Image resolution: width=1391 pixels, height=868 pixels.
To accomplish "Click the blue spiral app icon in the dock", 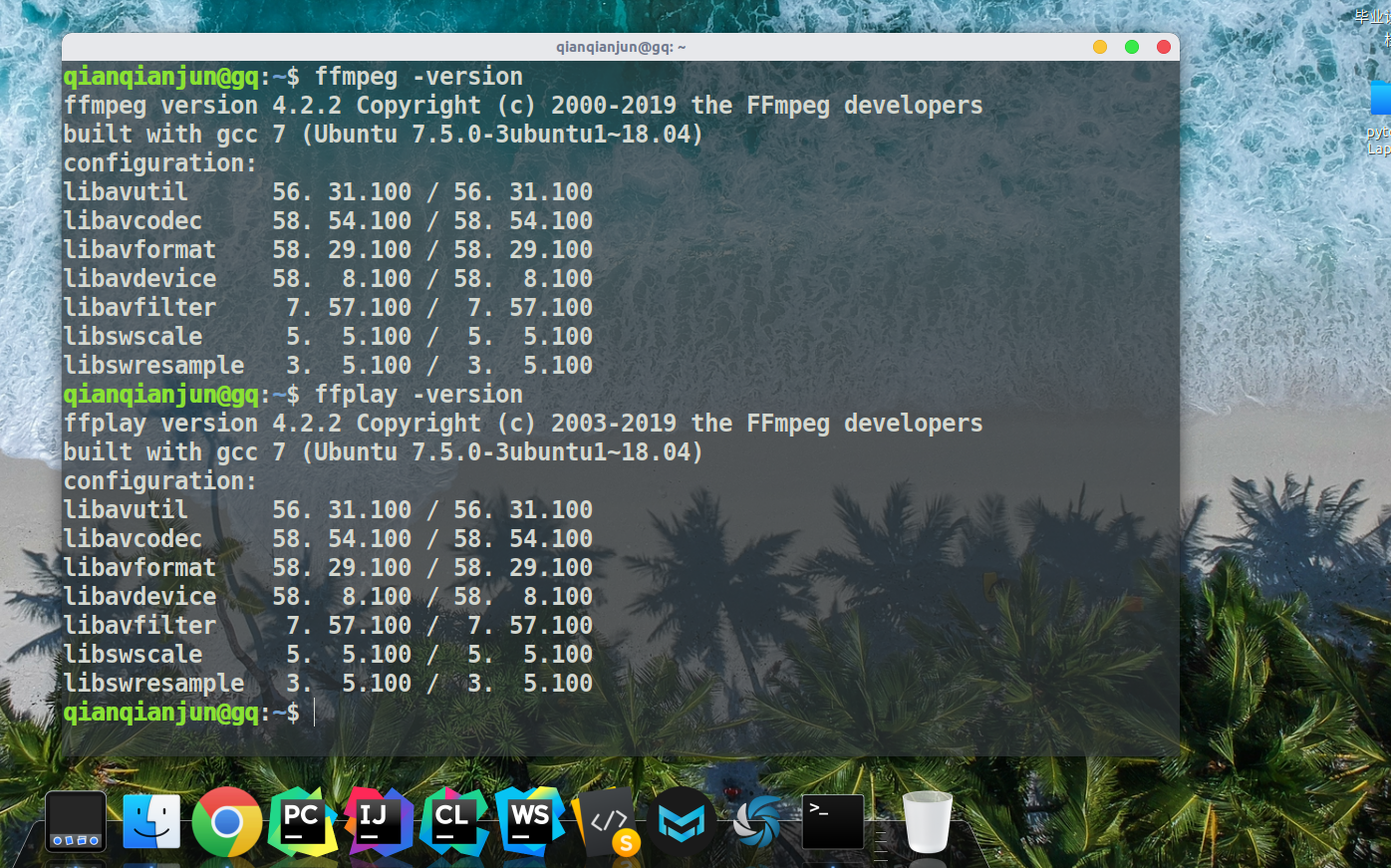I will (x=757, y=821).
